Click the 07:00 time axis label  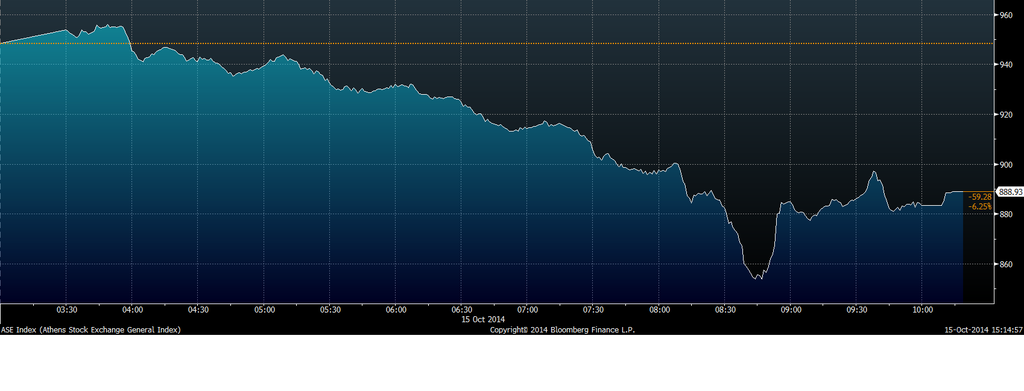(x=528, y=310)
